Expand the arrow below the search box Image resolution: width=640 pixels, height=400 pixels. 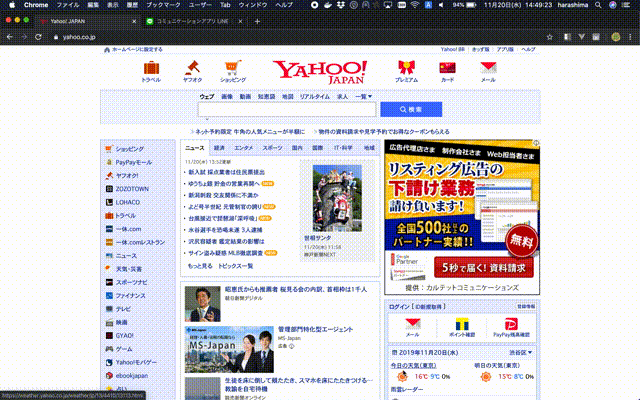point(207,119)
